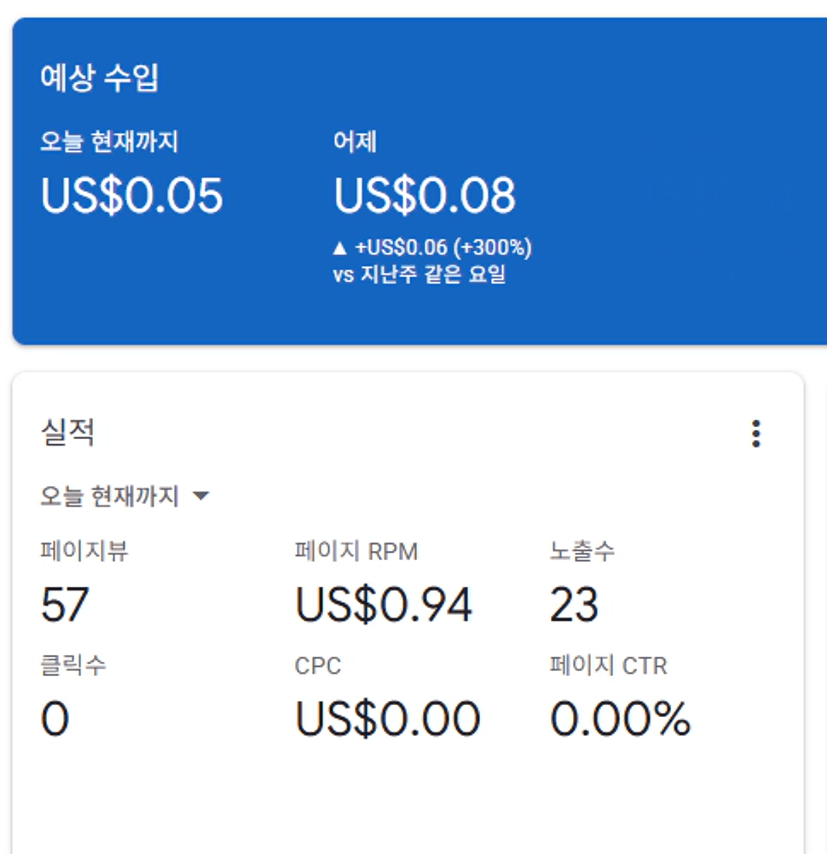This screenshot has width=827, height=854.
Task: Click the up triangle beside +US$0.06
Action: click(340, 247)
